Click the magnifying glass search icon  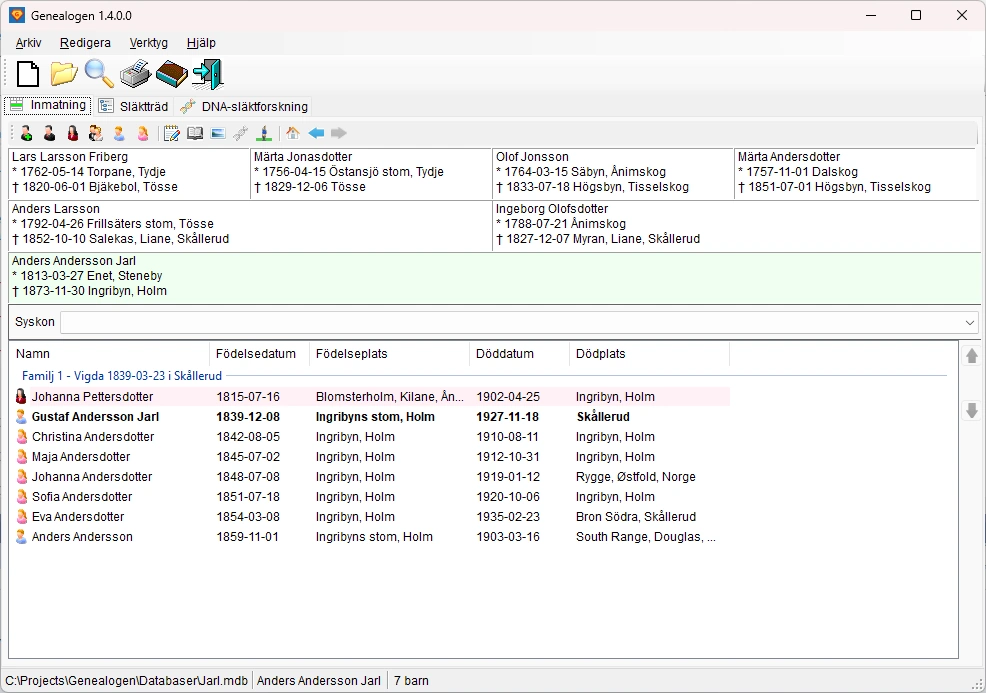coord(99,74)
